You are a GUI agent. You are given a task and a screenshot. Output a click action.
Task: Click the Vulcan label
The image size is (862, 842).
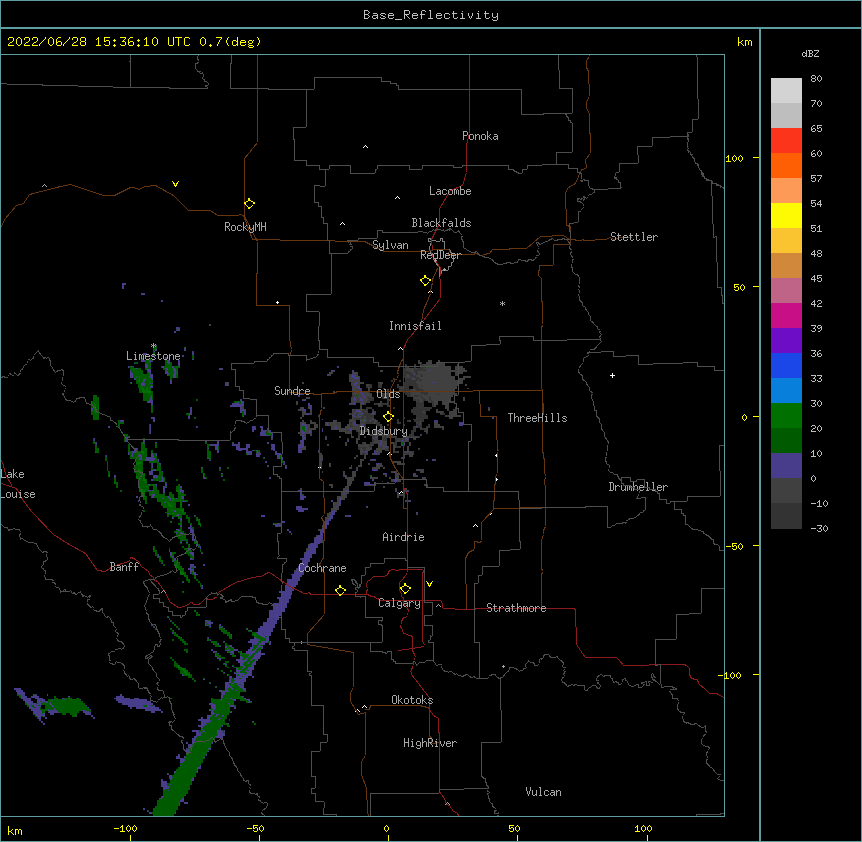tap(543, 792)
